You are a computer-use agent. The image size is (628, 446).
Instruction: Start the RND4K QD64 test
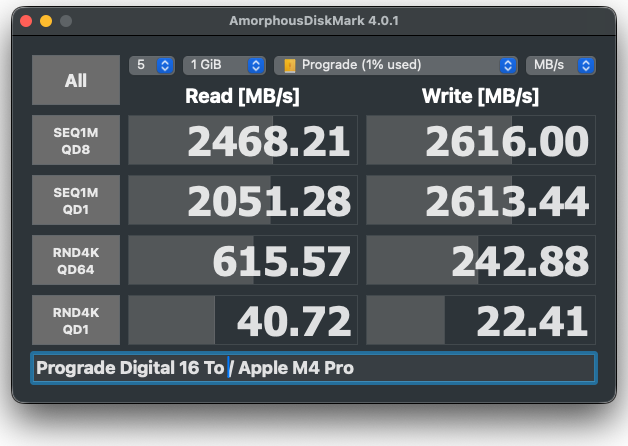tap(76, 260)
